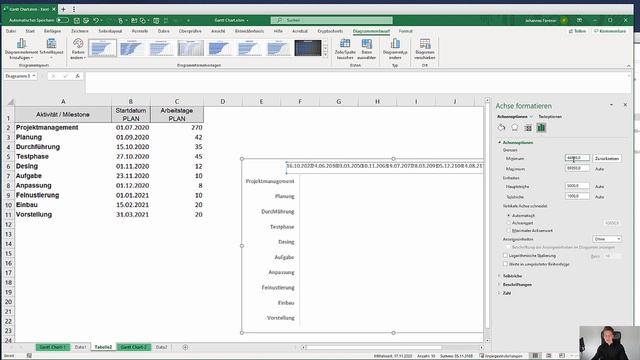Open the task pane options dropdown arrow
Image resolution: width=640 pixels, height=360 pixels.
coord(611,105)
